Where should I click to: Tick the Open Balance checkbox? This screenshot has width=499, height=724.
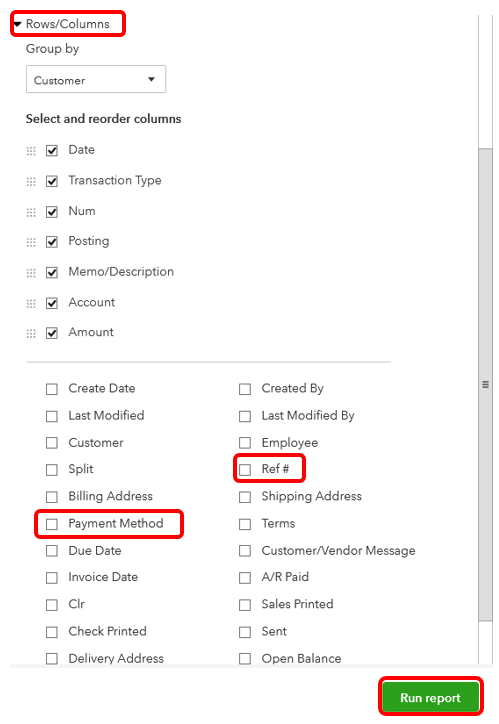(245, 659)
